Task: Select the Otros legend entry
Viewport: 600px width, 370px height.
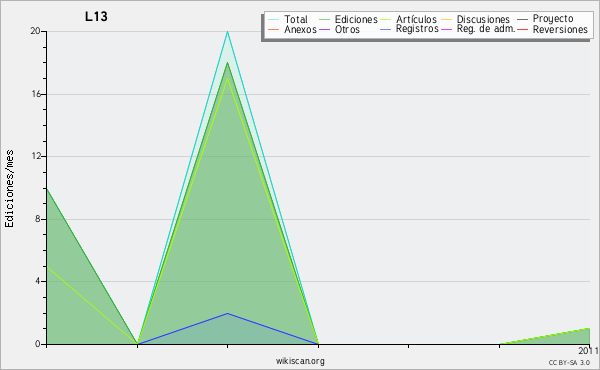Action: (347, 29)
